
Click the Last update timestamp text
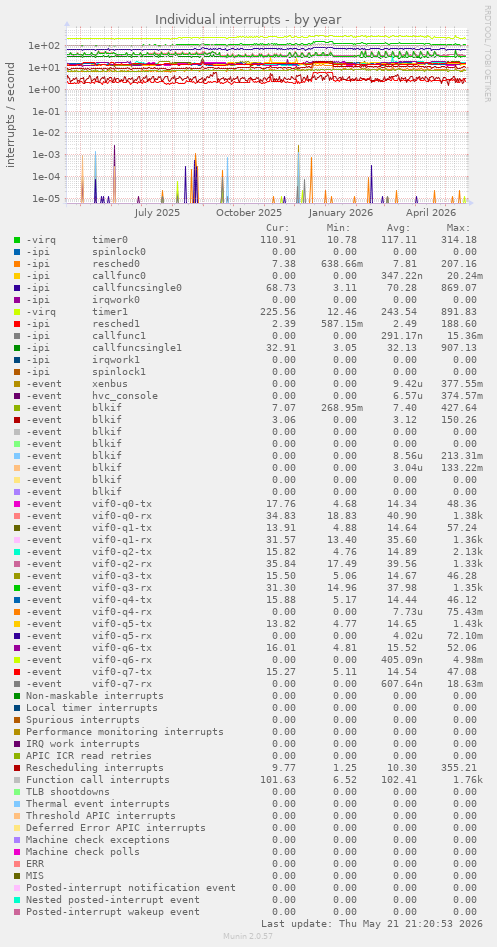click(371, 923)
